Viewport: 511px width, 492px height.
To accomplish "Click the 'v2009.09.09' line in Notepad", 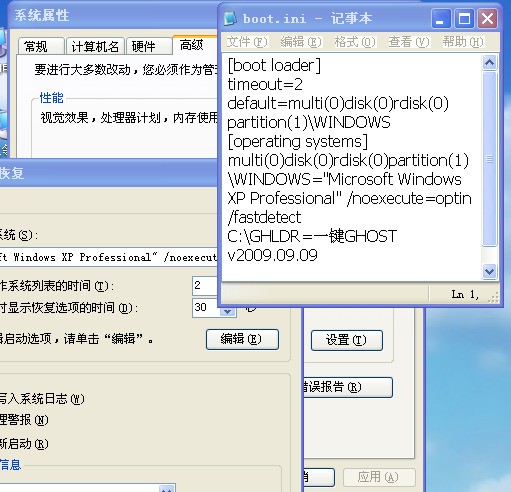I will coord(273,256).
